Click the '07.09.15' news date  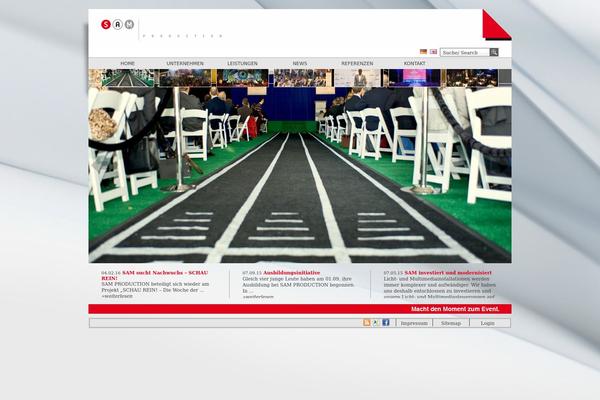[x=252, y=273]
